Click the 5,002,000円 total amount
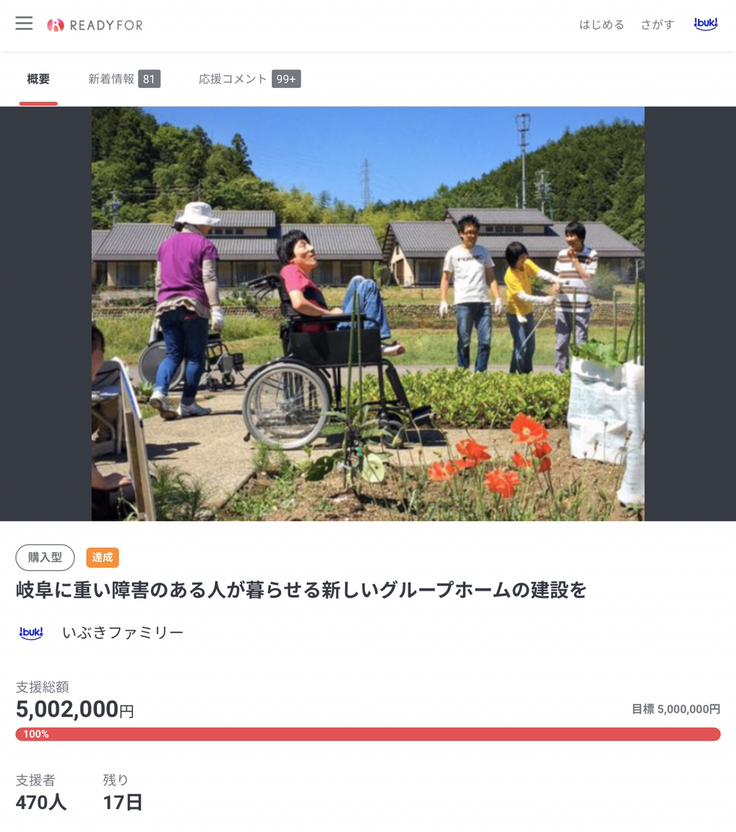The image size is (736, 832). point(75,709)
